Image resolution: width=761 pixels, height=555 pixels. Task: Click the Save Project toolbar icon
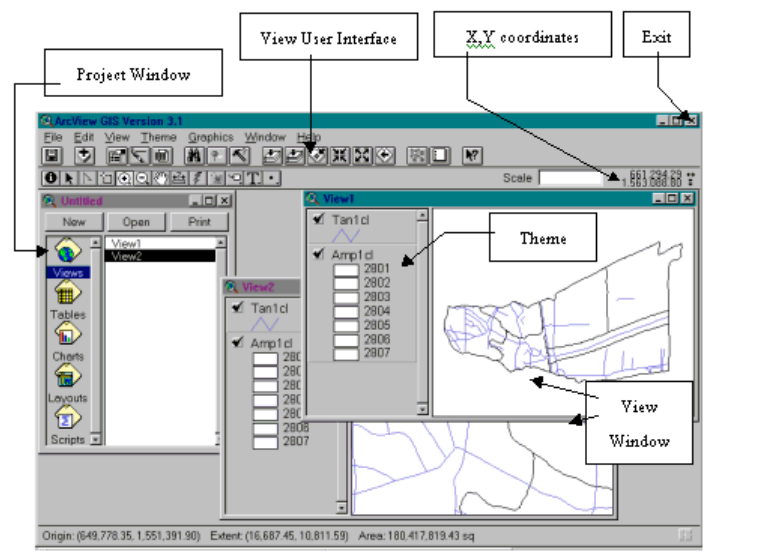click(51, 156)
